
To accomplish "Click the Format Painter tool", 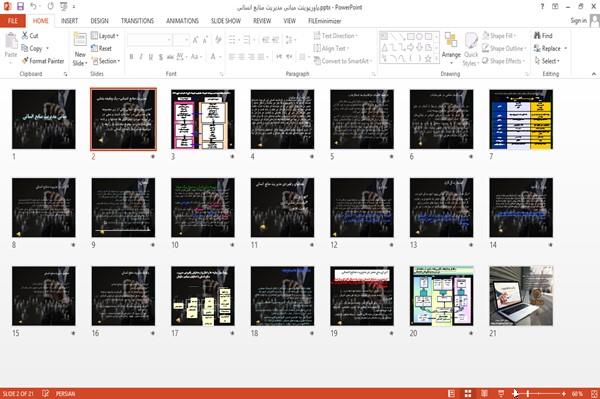I will click(43, 61).
